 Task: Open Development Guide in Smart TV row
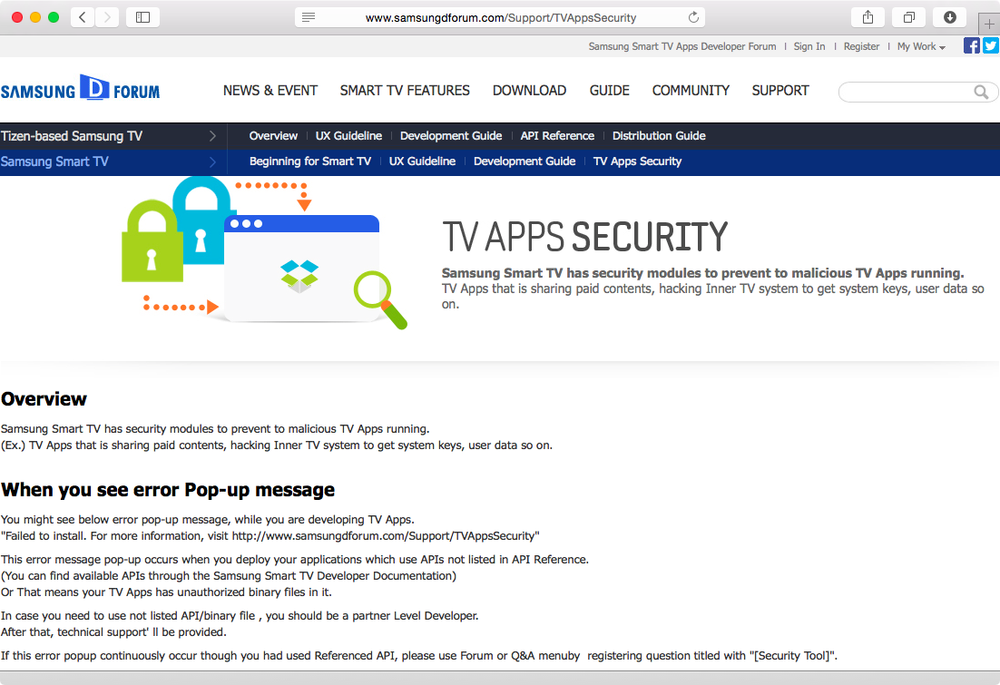[x=524, y=161]
